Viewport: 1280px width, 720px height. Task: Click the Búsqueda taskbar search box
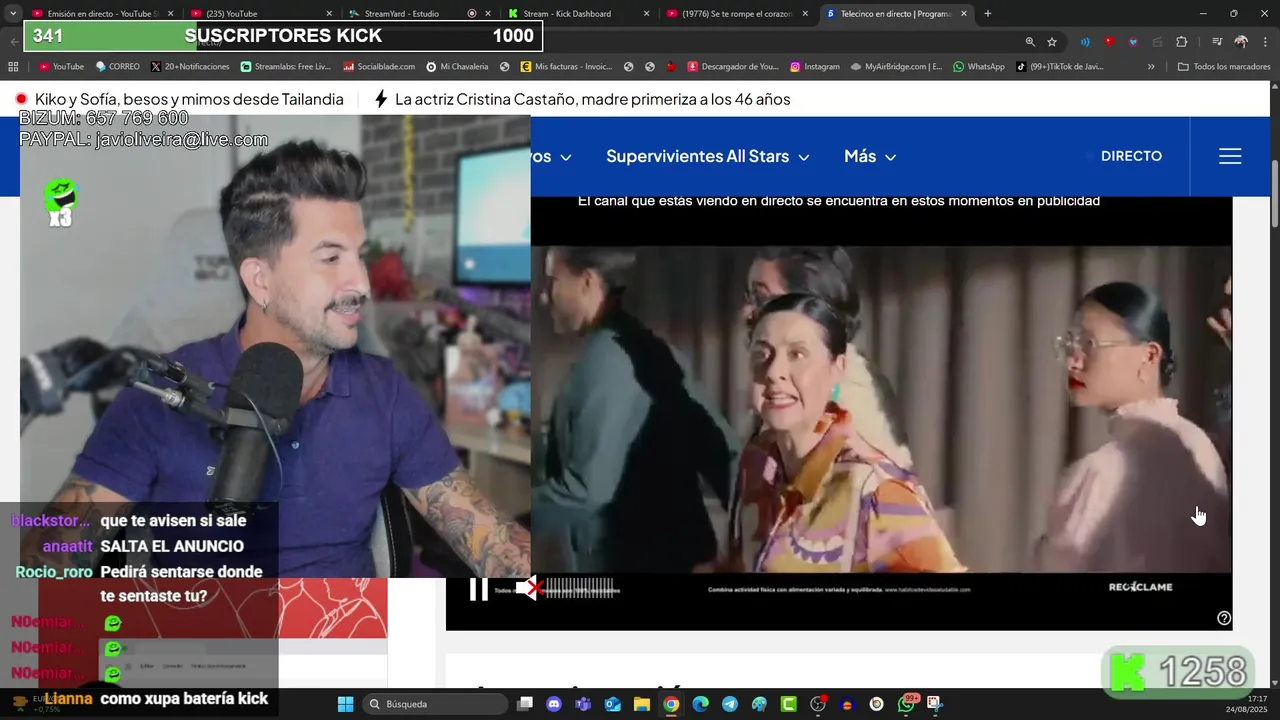(434, 704)
